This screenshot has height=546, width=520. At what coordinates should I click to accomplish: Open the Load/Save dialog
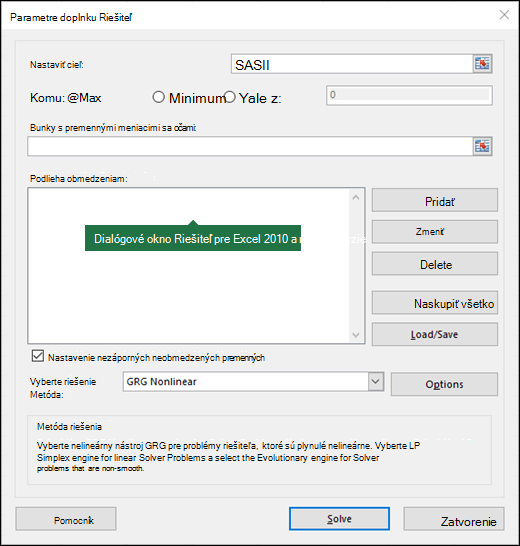435,334
